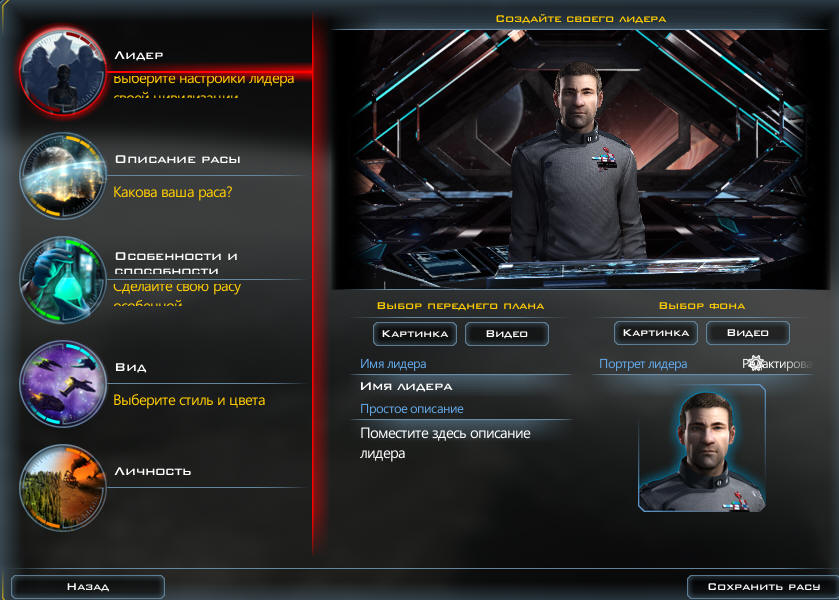Switch to the Описание расы section
Viewport: 839px width, 600px height.
click(178, 160)
